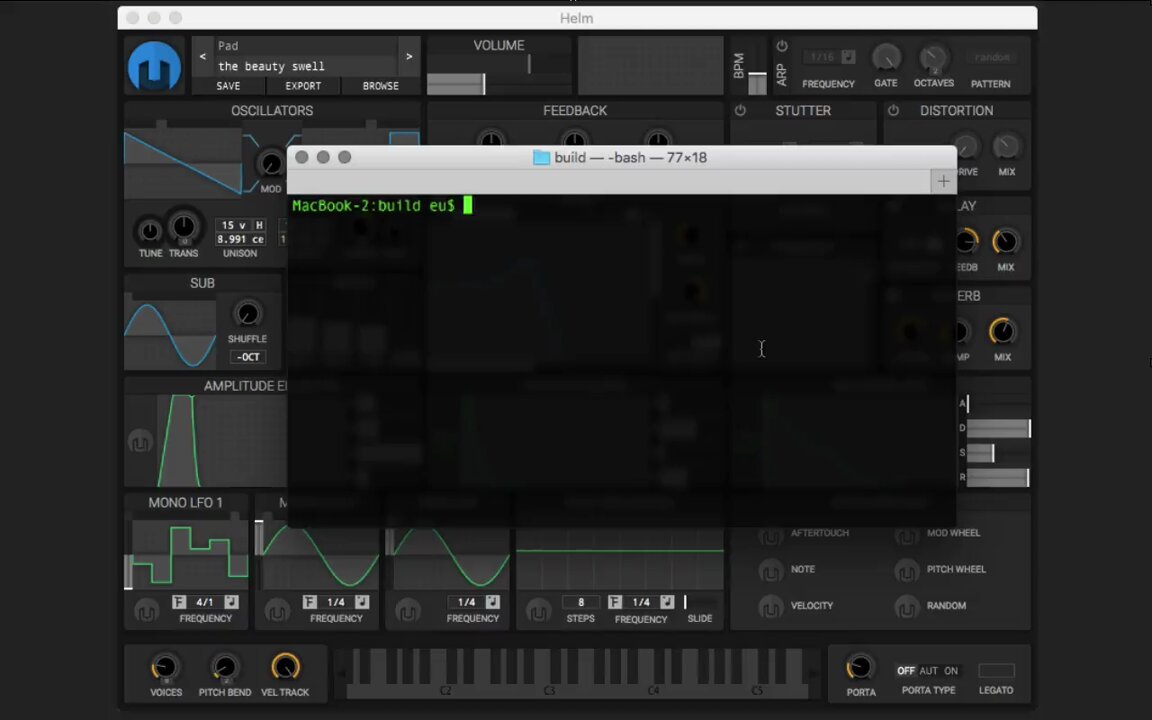
Task: Click the oscillator TUNE knob
Action: [x=150, y=231]
